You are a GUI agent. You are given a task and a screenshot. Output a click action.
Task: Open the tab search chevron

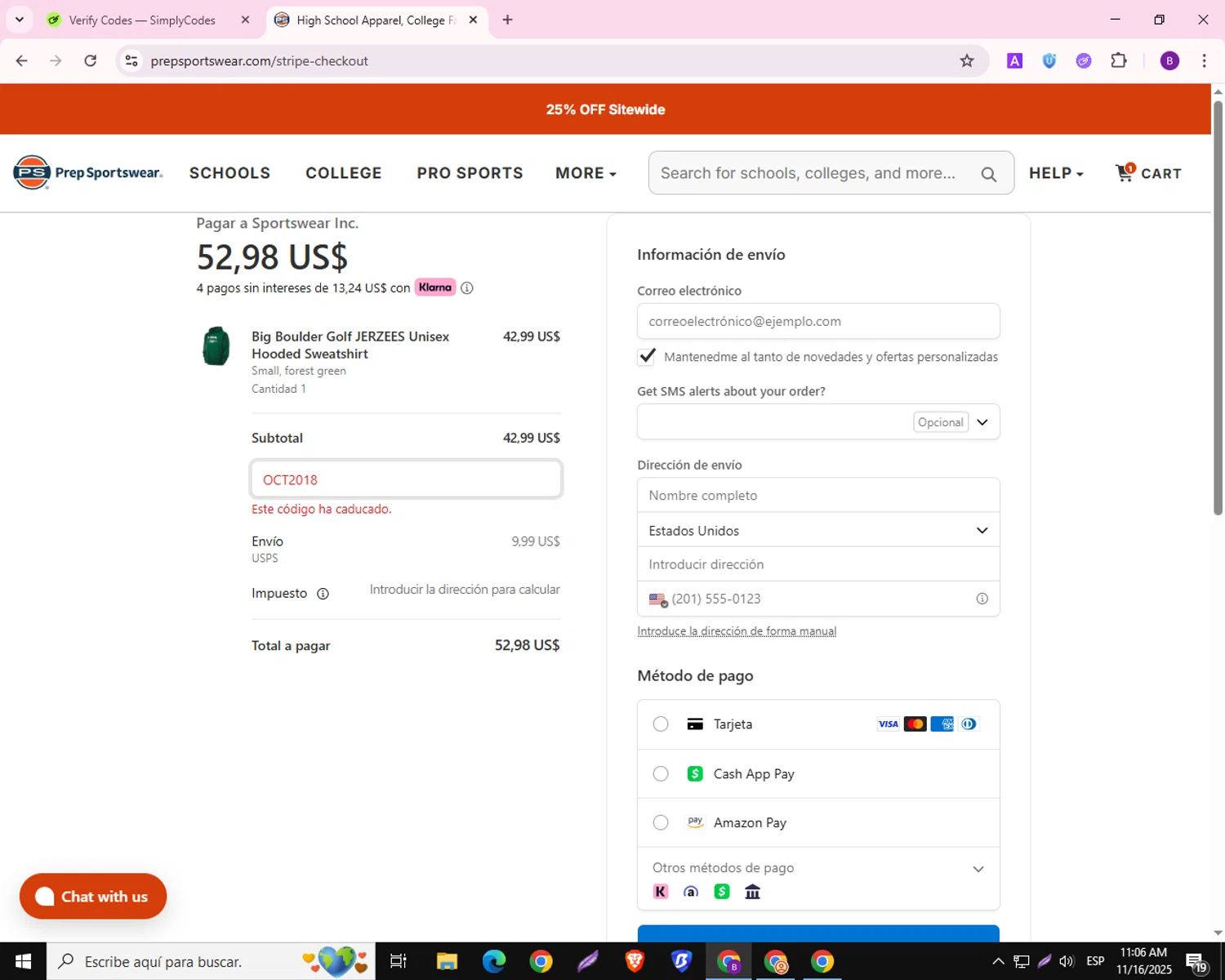click(20, 20)
